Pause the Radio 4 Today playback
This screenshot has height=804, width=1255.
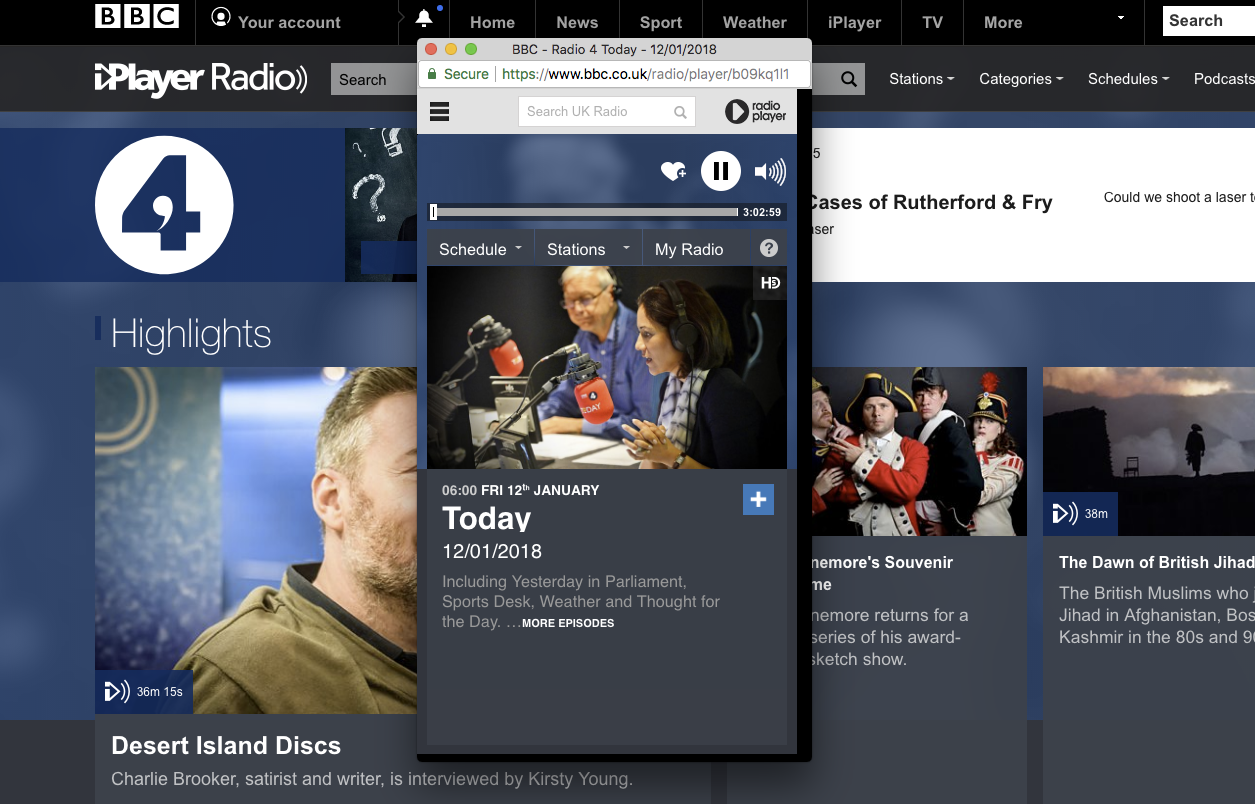tap(720, 171)
